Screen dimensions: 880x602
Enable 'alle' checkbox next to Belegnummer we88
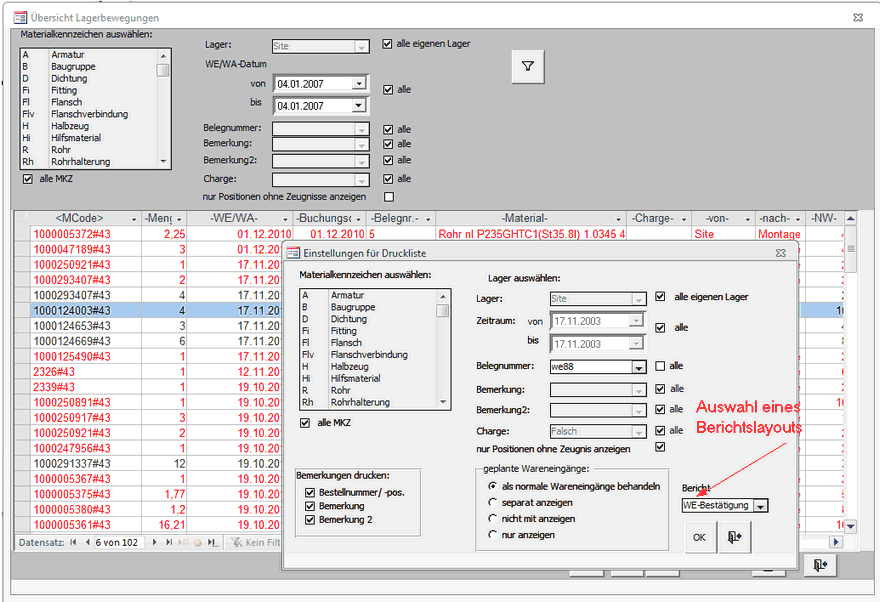(660, 366)
